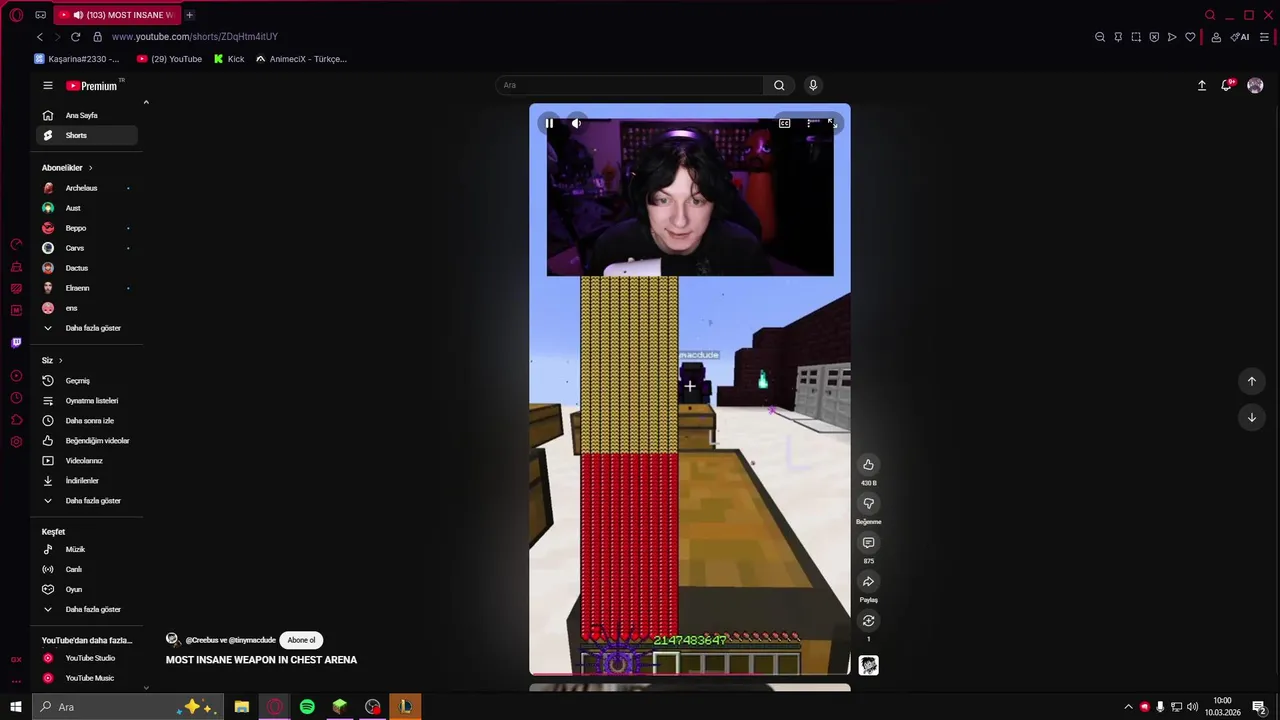Open the YouTube account avatar
The height and width of the screenshot is (720, 1280).
tap(1255, 86)
